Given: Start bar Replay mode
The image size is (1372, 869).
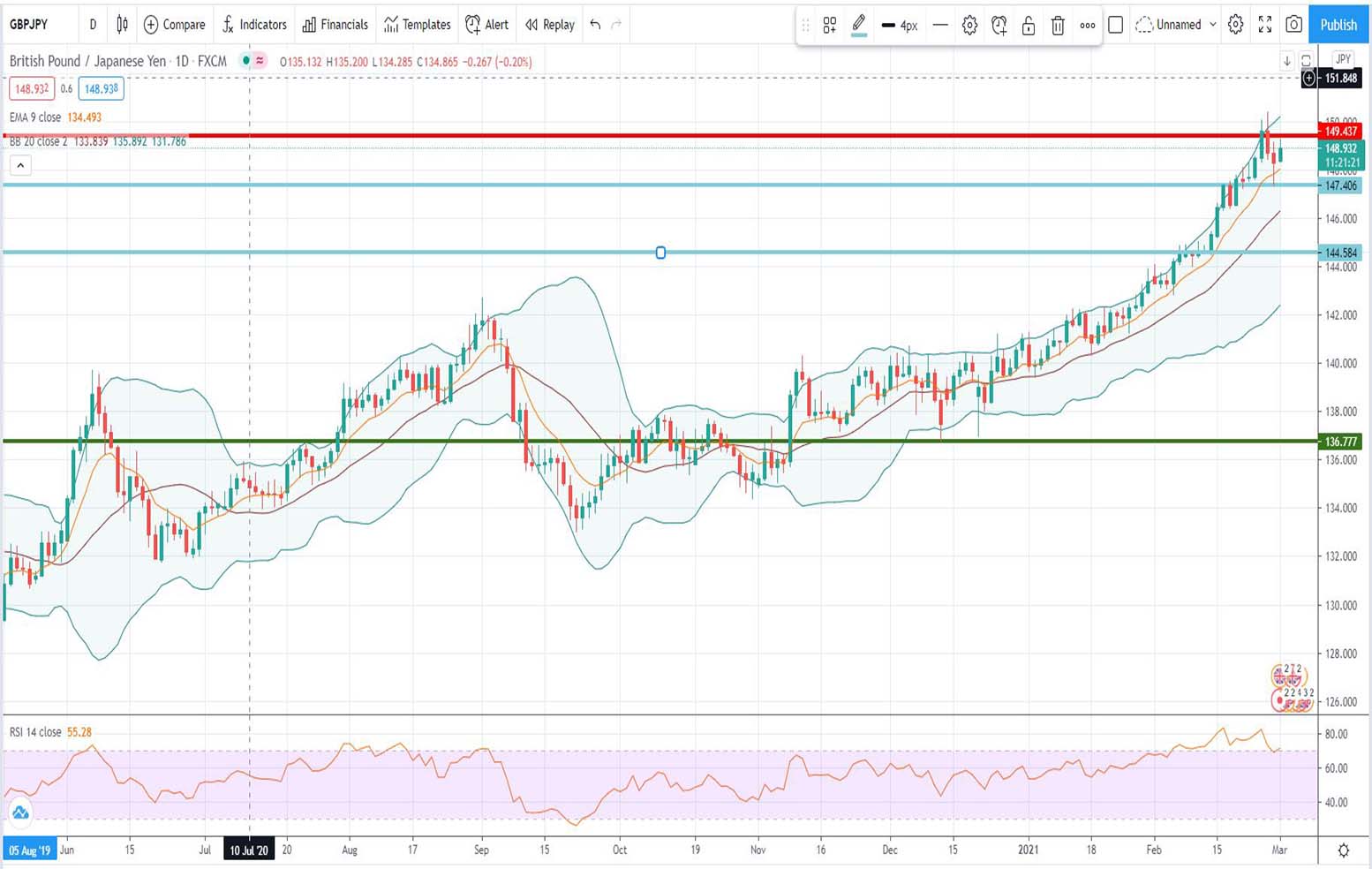Looking at the screenshot, I should 549,25.
